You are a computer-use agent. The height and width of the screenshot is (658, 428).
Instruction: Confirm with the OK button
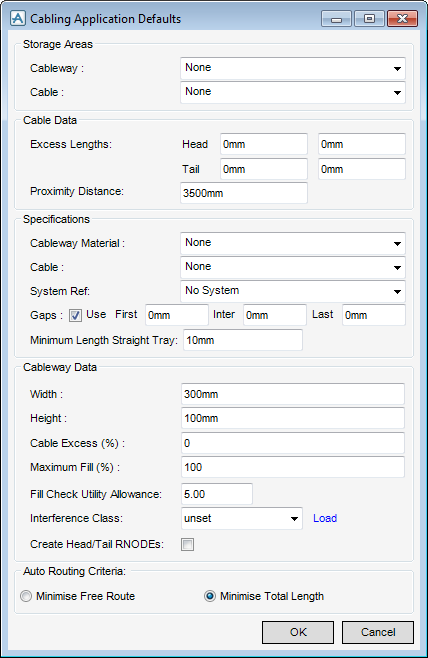click(x=298, y=632)
